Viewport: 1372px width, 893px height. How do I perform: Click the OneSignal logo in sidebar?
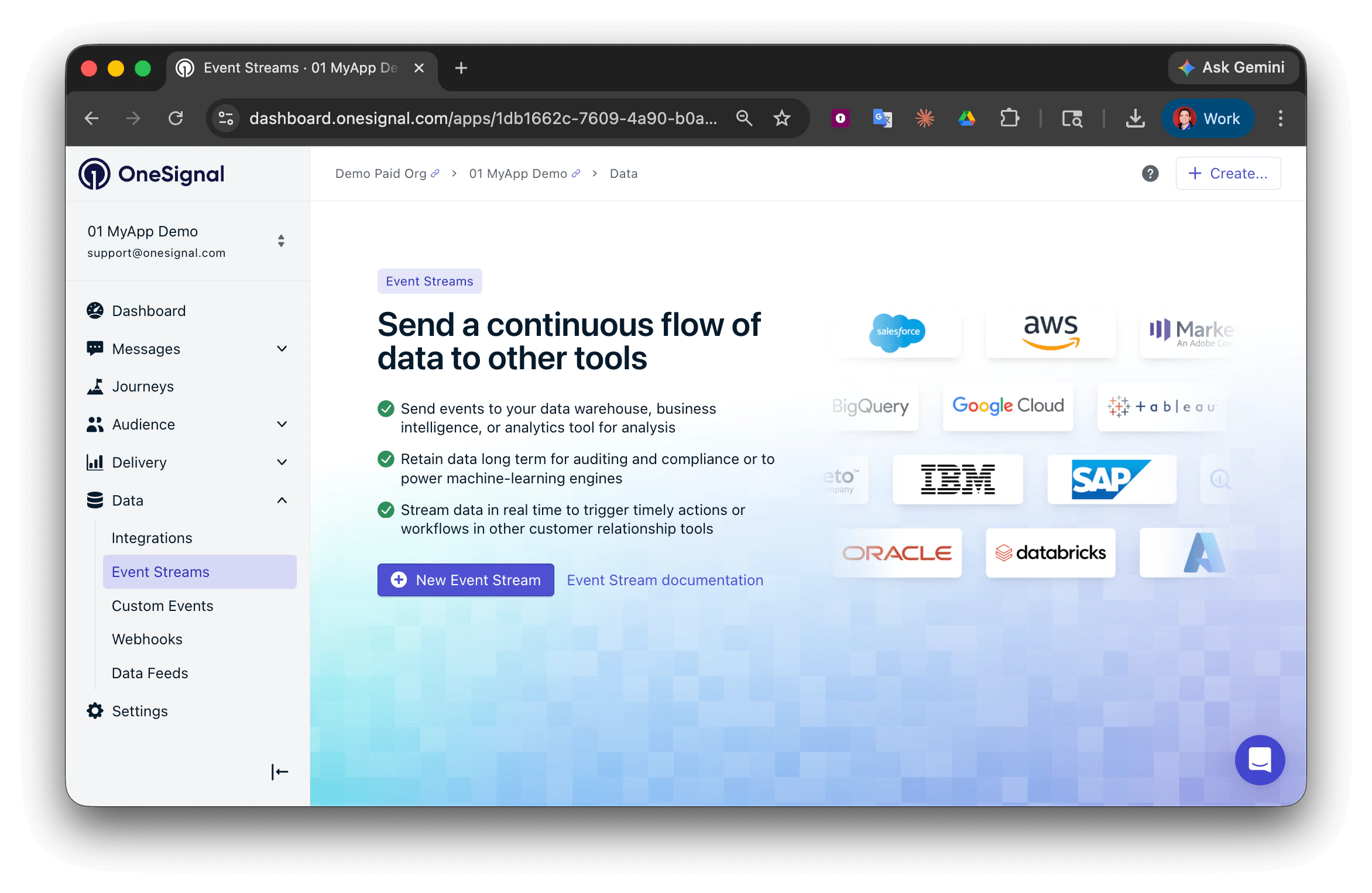coord(152,174)
